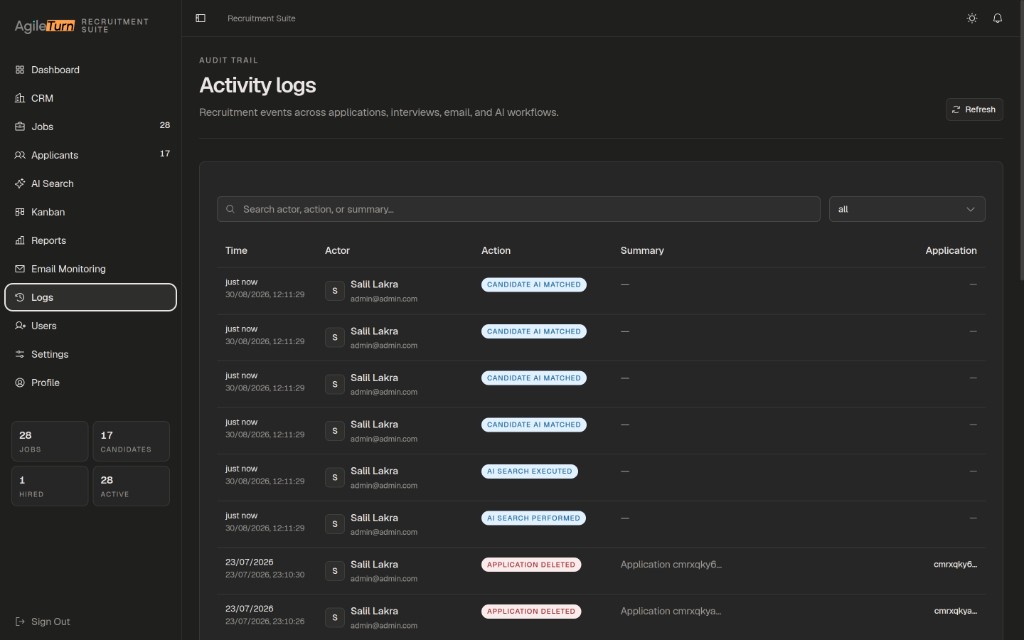Click the refresh arrows icon
The image size is (1024, 640).
click(x=956, y=110)
